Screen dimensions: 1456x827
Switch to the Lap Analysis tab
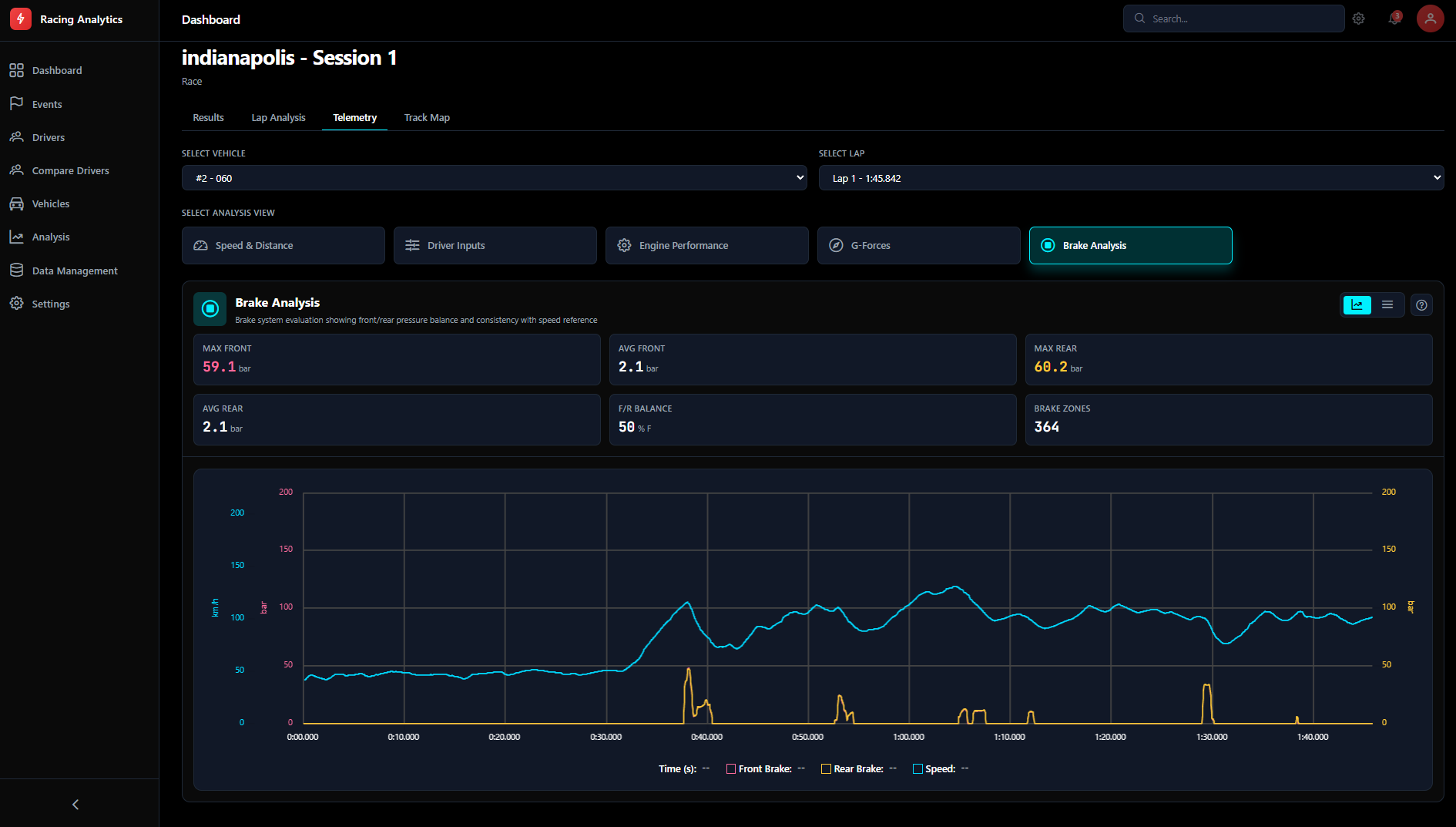click(x=278, y=117)
